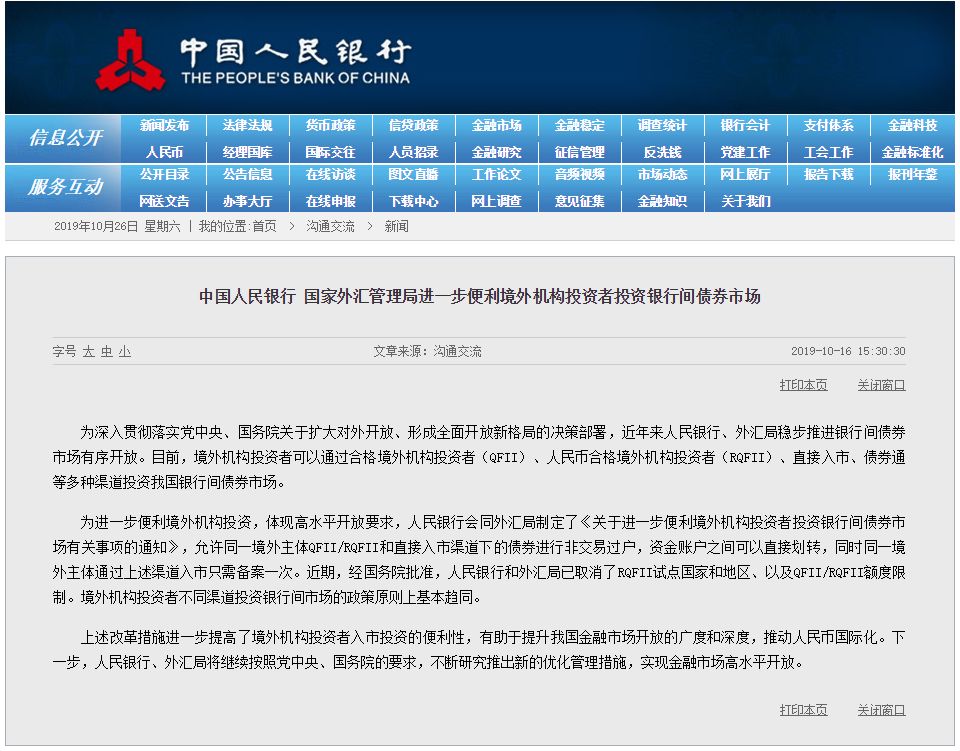Image resolution: width=960 pixels, height=751 pixels.
Task: Click the article headline text
Action: click(x=480, y=297)
